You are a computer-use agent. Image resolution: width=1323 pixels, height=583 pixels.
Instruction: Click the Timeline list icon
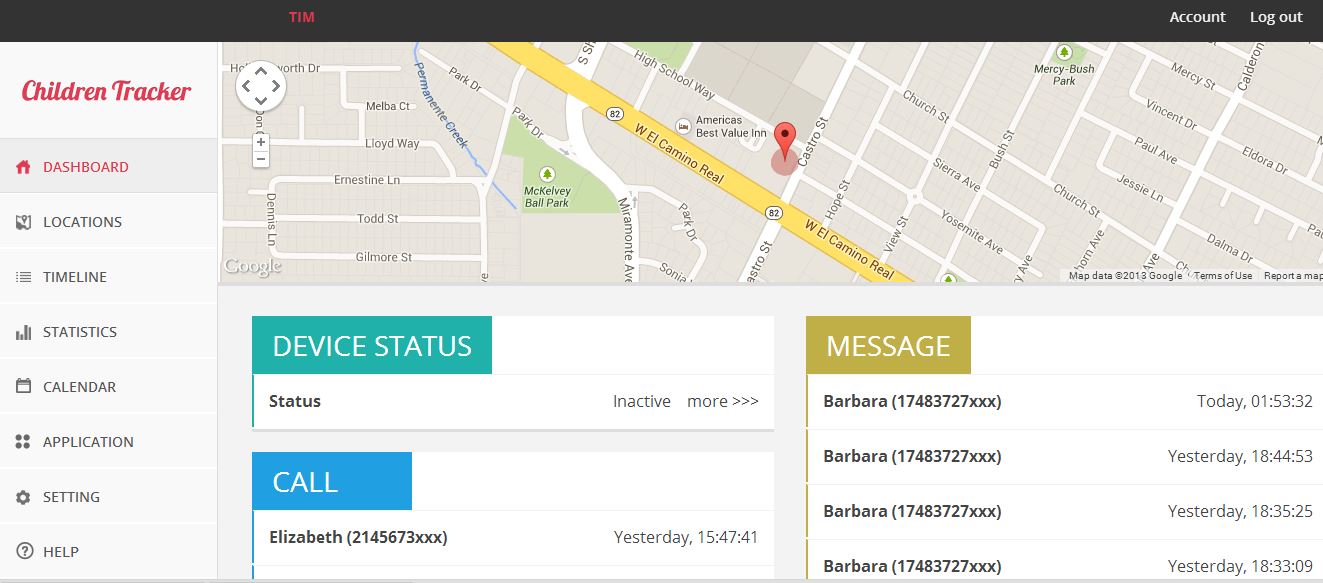[23, 277]
